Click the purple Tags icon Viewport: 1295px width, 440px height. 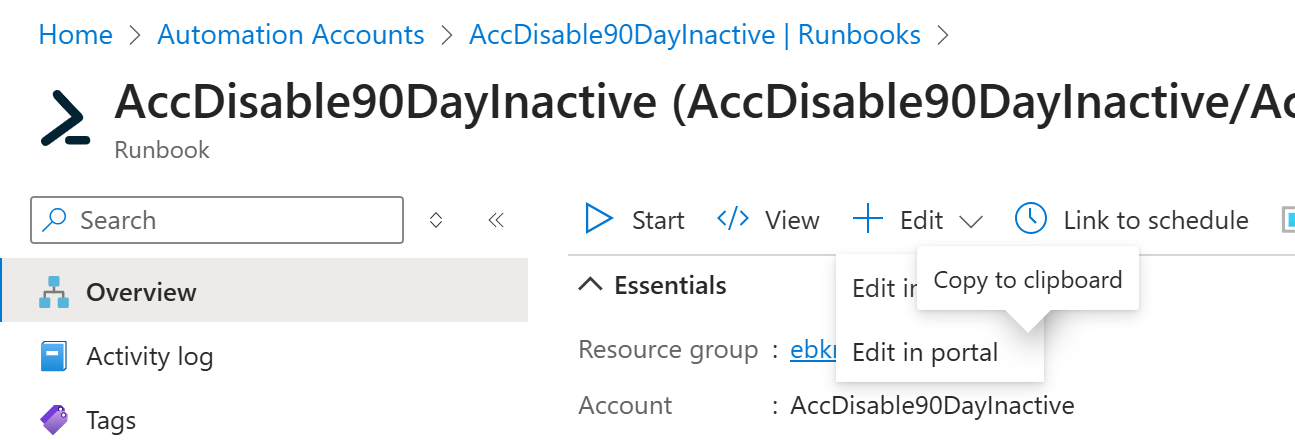tap(54, 420)
